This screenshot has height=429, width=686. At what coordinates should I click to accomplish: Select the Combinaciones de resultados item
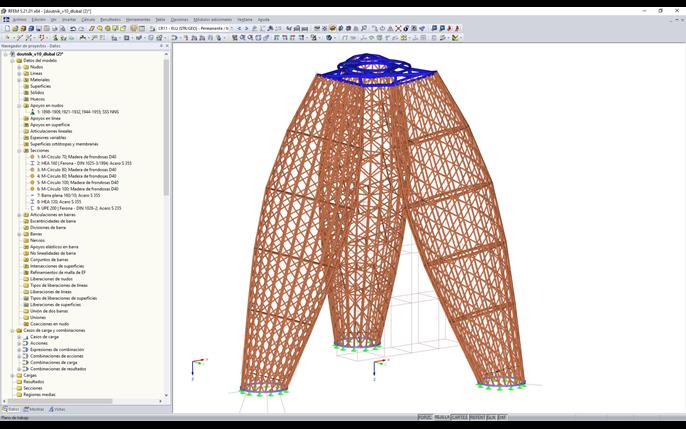58,369
